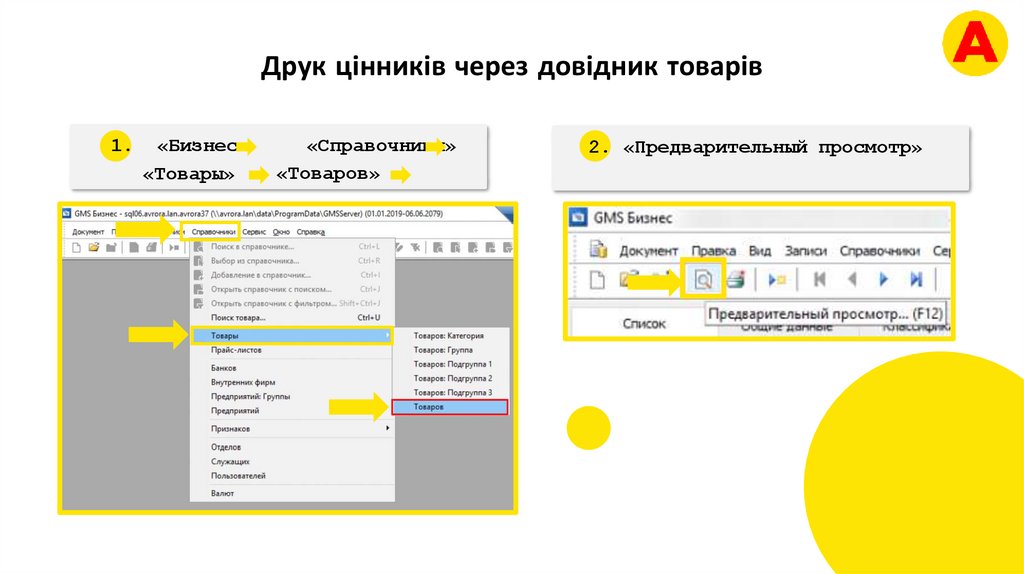Open the Вид menu
This screenshot has width=1024, height=574.
pos(760,251)
